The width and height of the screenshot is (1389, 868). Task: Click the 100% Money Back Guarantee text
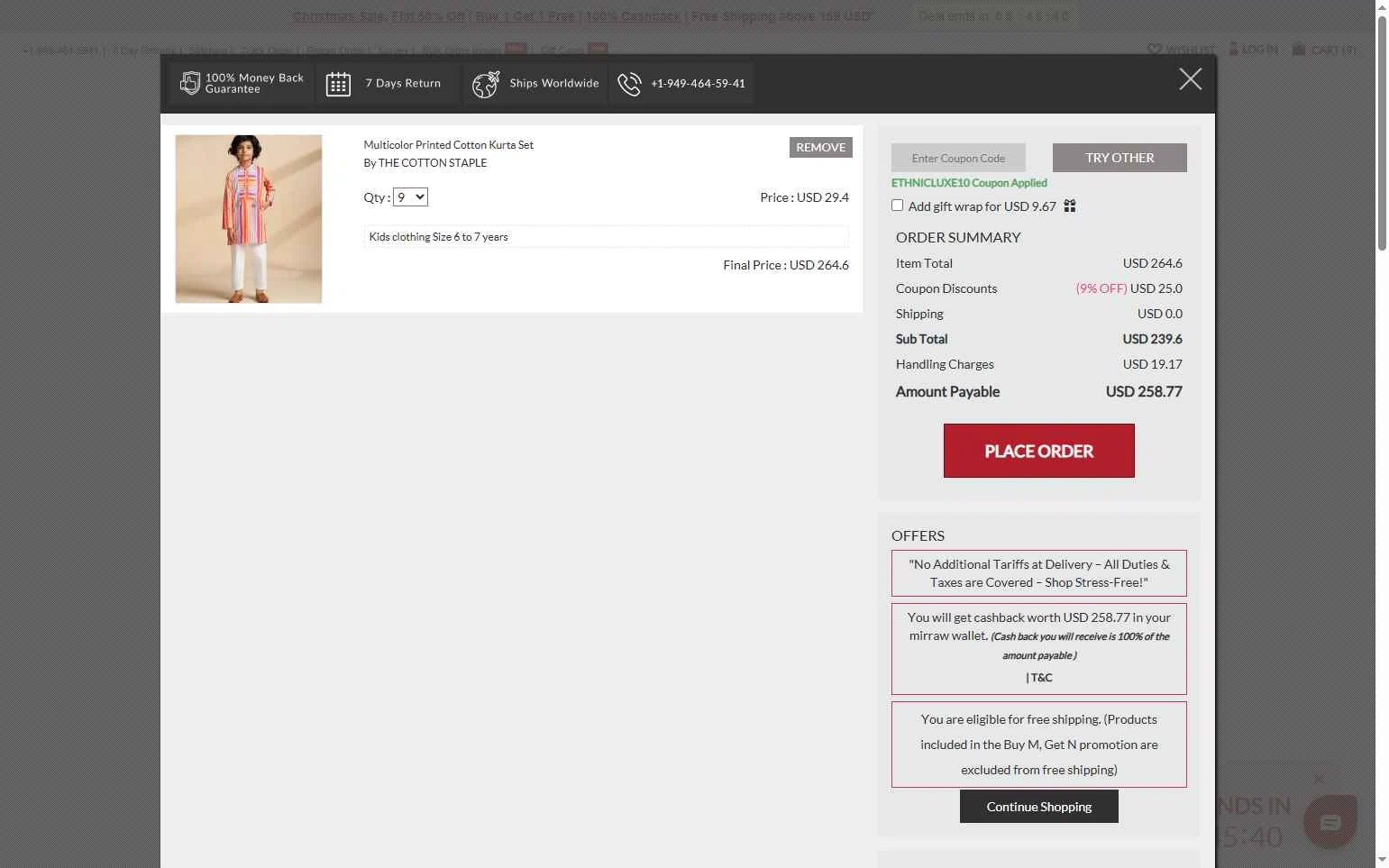click(x=254, y=84)
